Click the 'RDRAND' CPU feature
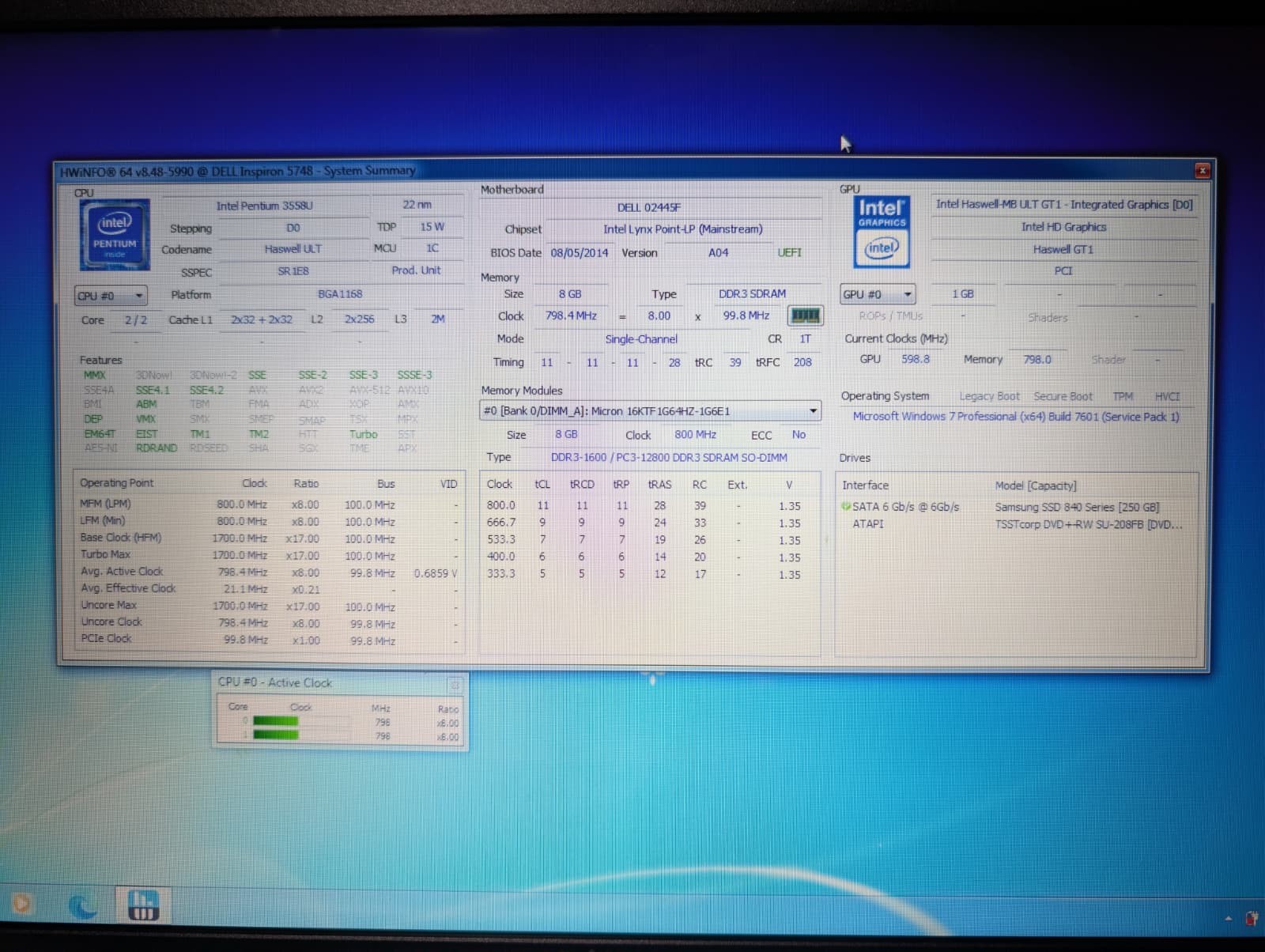 (157, 448)
